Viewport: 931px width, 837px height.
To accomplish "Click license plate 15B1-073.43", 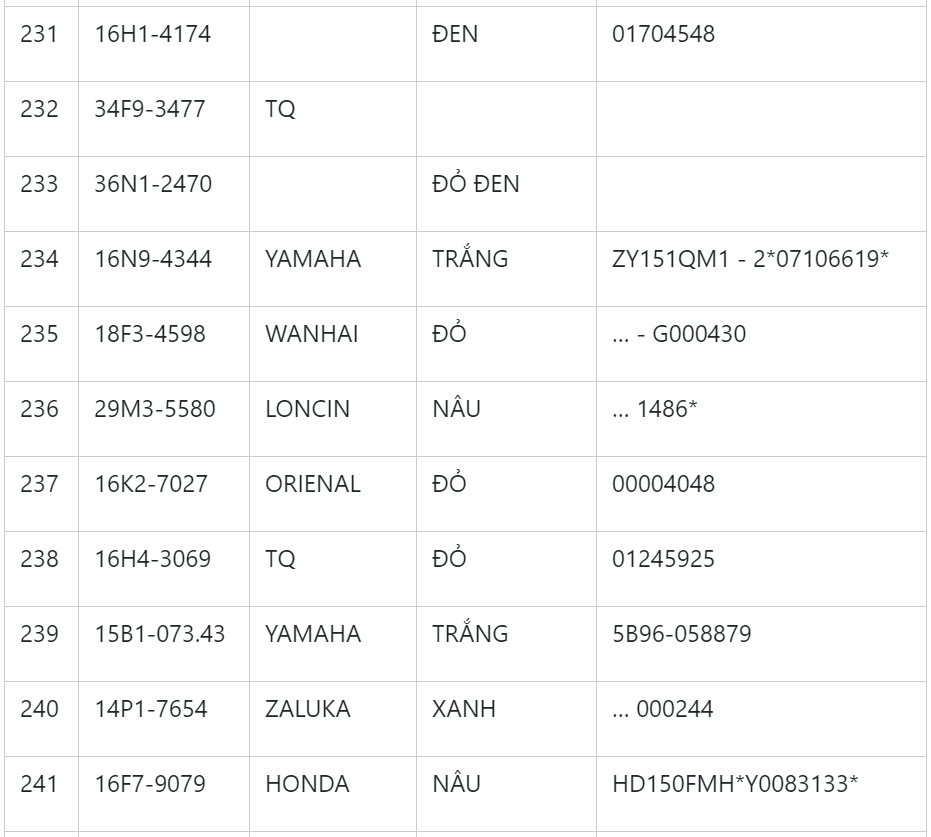I will point(160,634).
